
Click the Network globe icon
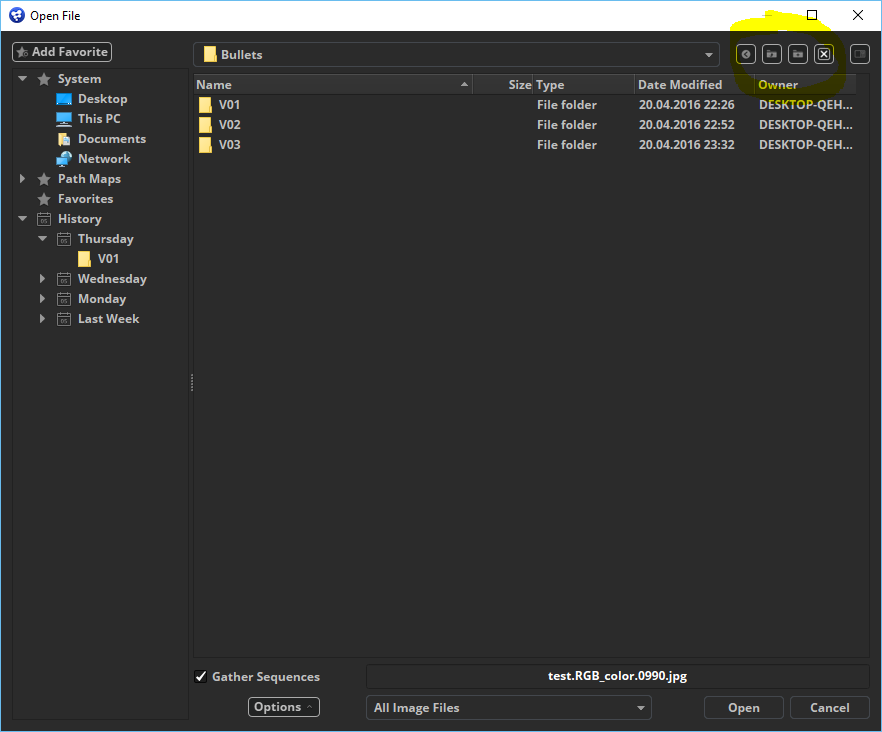point(64,159)
